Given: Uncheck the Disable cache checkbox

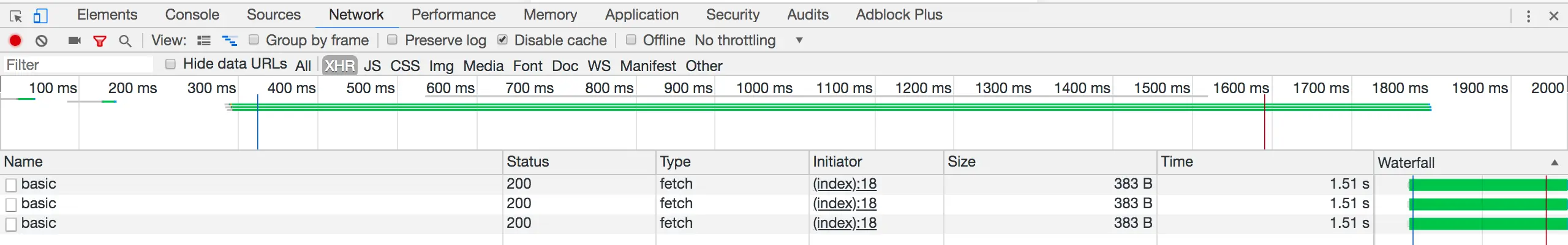Looking at the screenshot, I should click(502, 40).
